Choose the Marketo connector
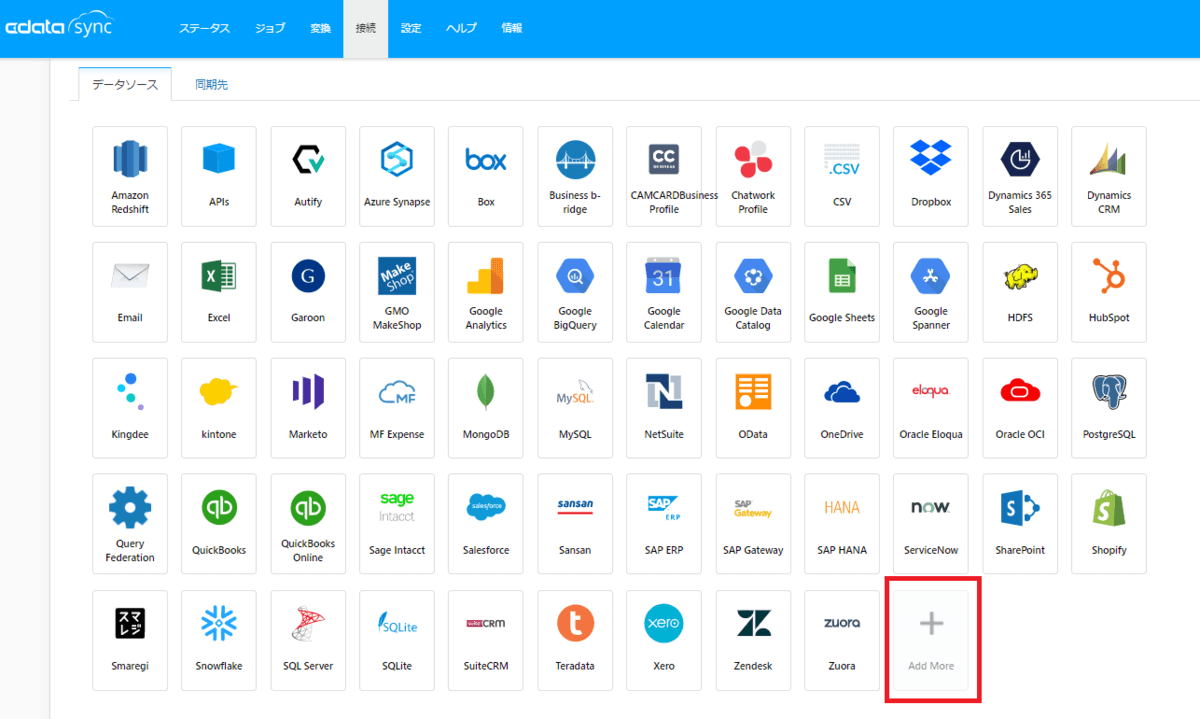The width and height of the screenshot is (1200, 719). pos(308,408)
